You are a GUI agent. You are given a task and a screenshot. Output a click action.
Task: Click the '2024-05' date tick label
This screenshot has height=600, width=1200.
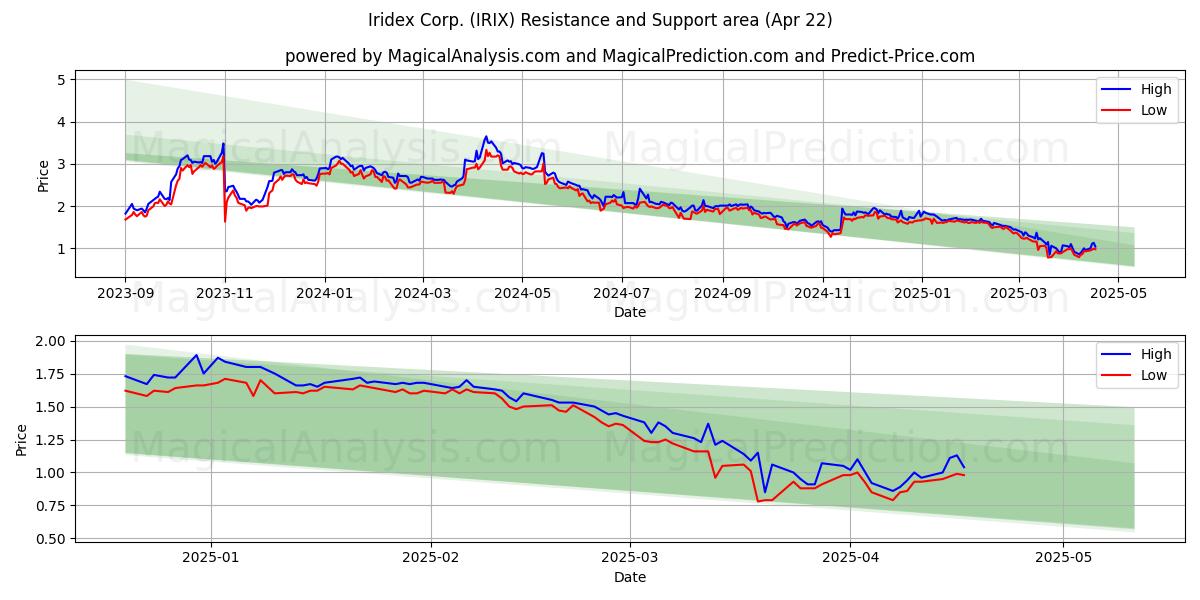coord(522,294)
